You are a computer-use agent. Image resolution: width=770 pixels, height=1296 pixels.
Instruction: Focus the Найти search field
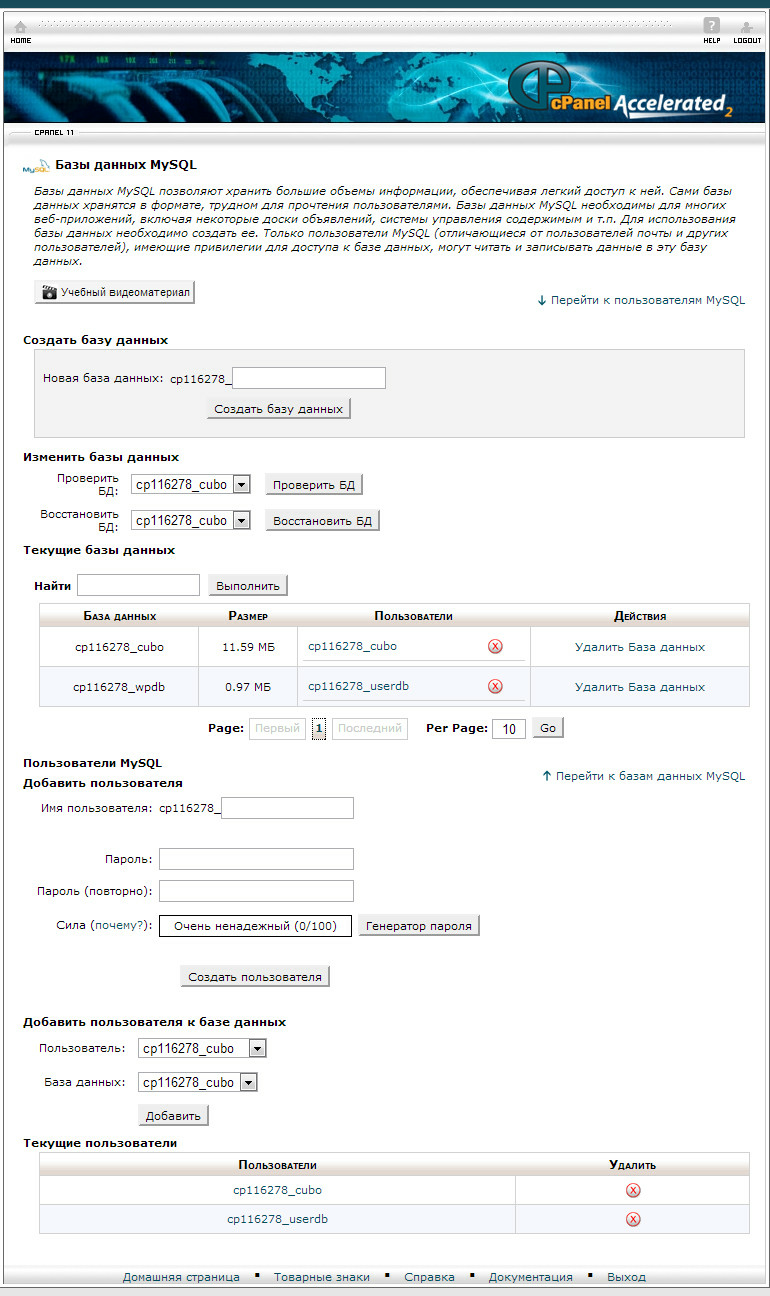point(139,585)
